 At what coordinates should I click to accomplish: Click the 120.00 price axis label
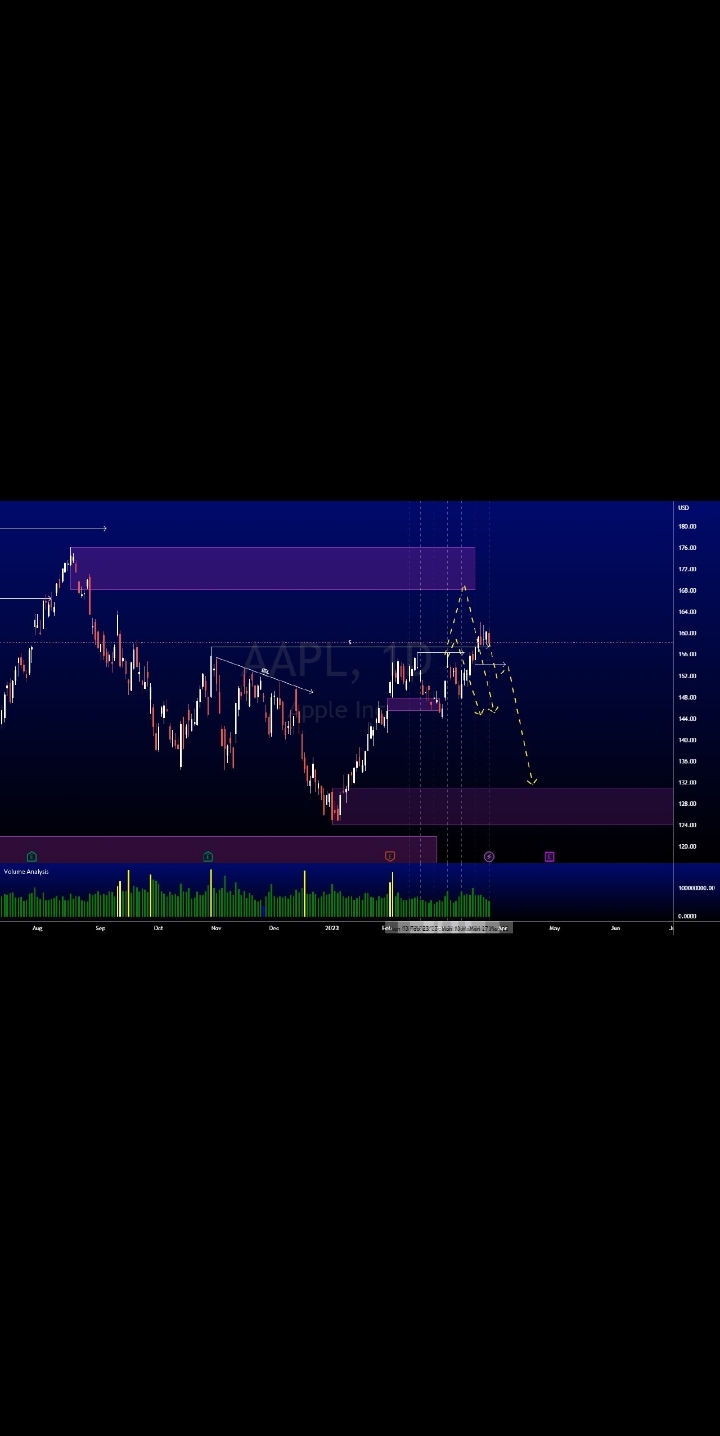tap(687, 846)
